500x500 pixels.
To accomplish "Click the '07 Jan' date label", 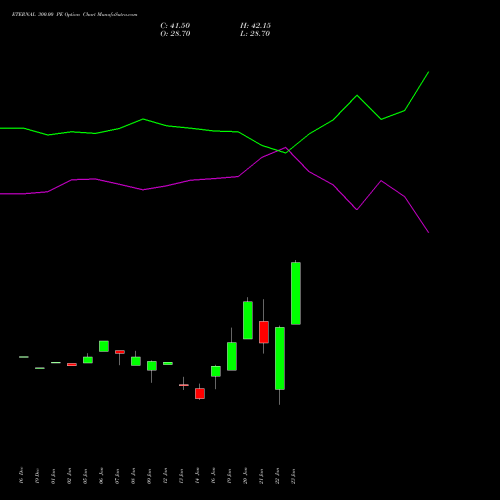I will click(x=117, y=475).
